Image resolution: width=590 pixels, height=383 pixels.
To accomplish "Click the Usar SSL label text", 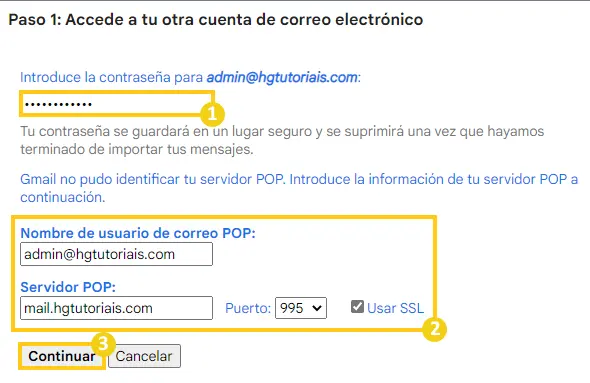I will (x=395, y=308).
